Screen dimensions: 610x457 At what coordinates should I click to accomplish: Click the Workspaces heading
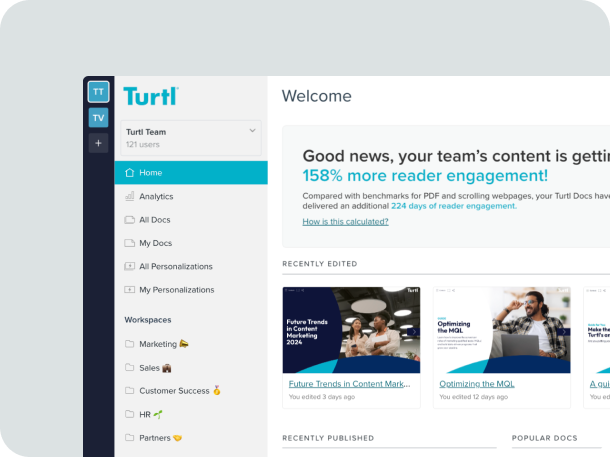click(148, 320)
